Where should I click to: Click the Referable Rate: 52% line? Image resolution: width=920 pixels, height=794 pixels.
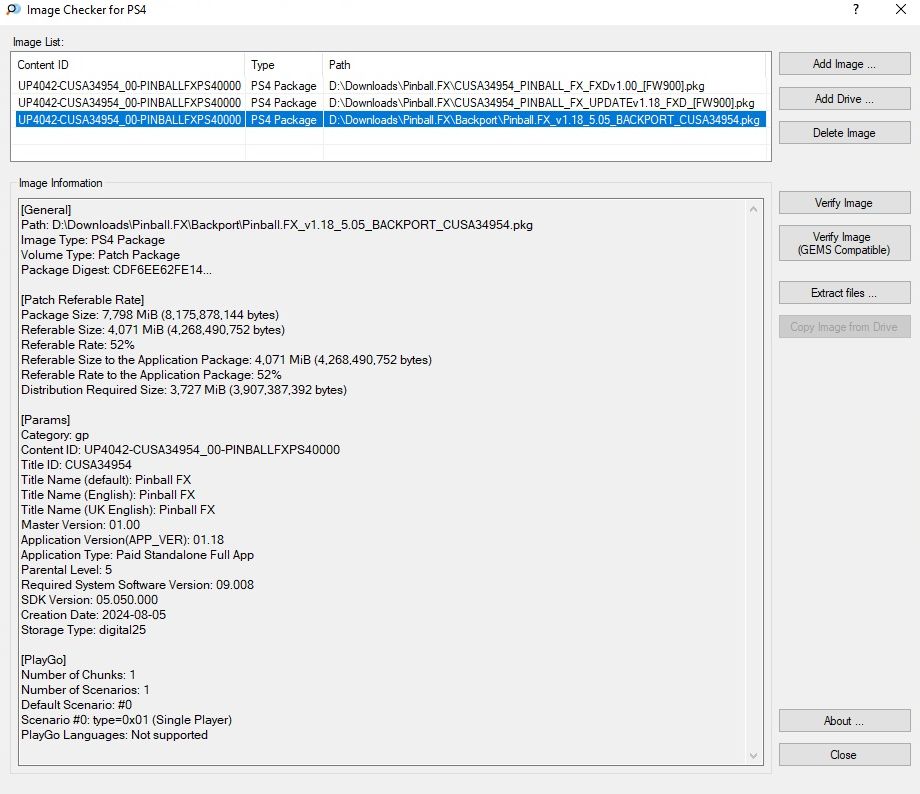coord(77,344)
